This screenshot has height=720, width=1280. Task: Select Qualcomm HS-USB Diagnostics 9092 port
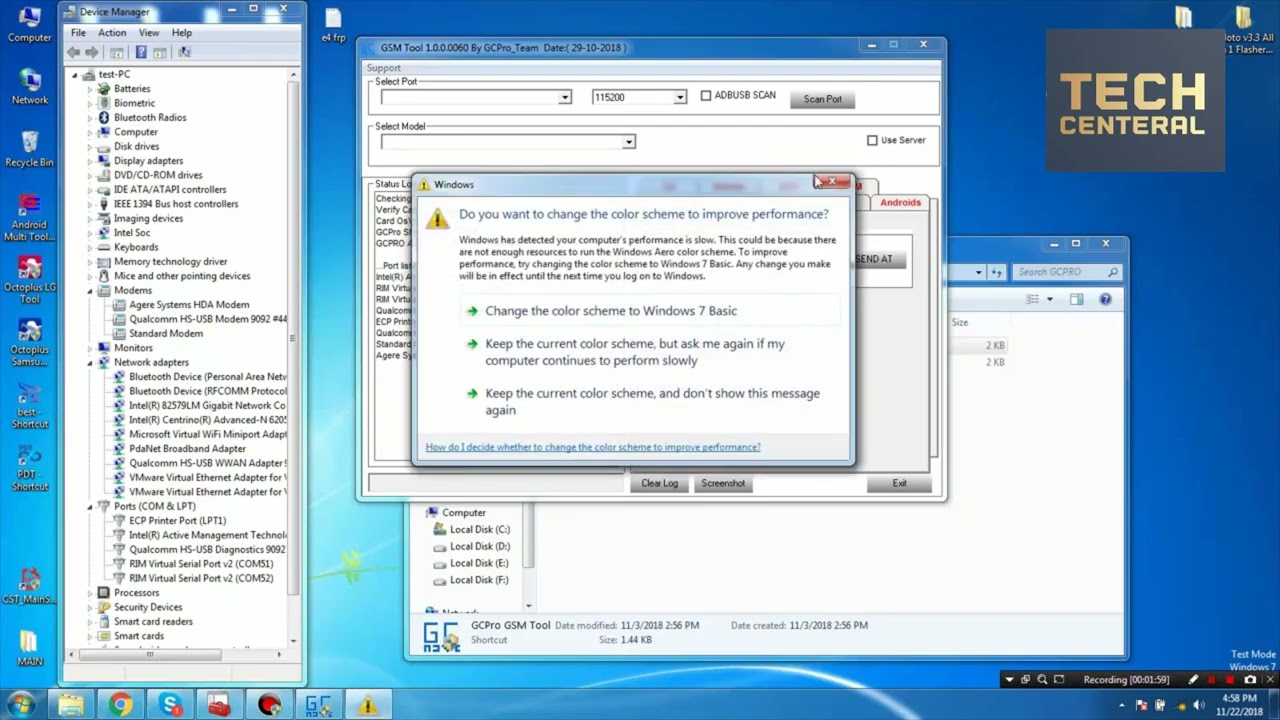click(x=207, y=550)
